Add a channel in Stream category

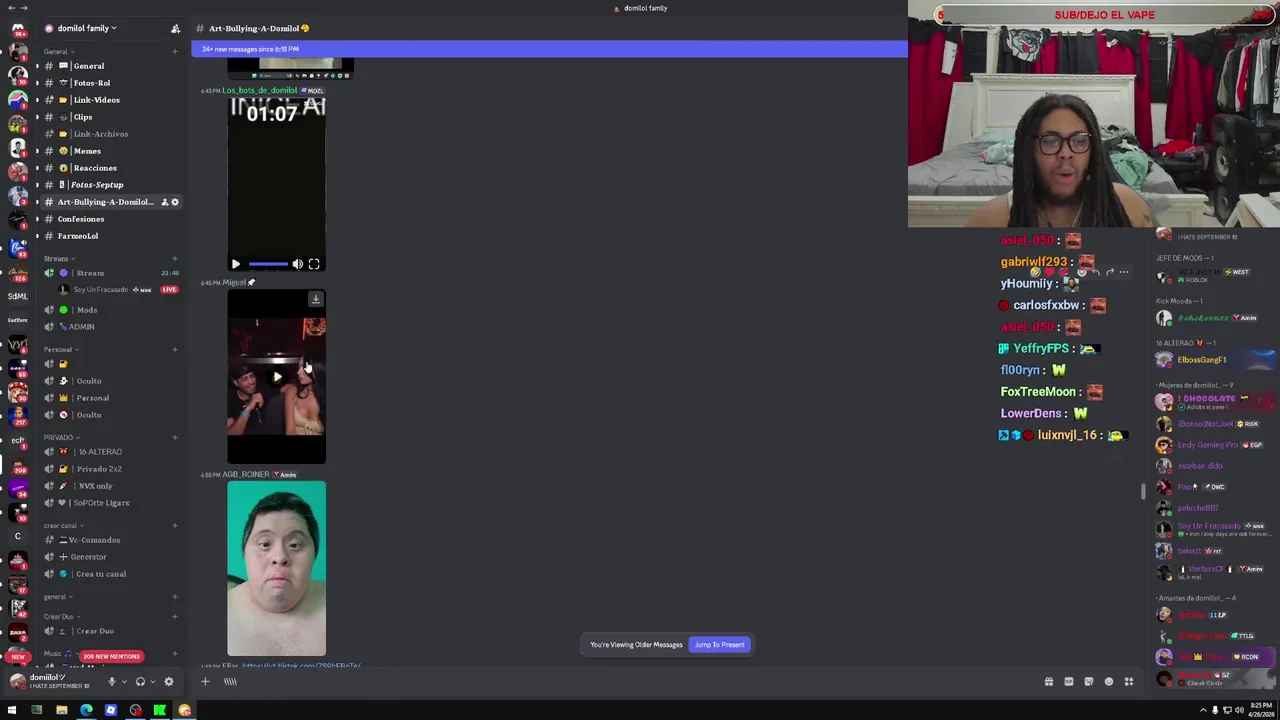click(x=174, y=259)
